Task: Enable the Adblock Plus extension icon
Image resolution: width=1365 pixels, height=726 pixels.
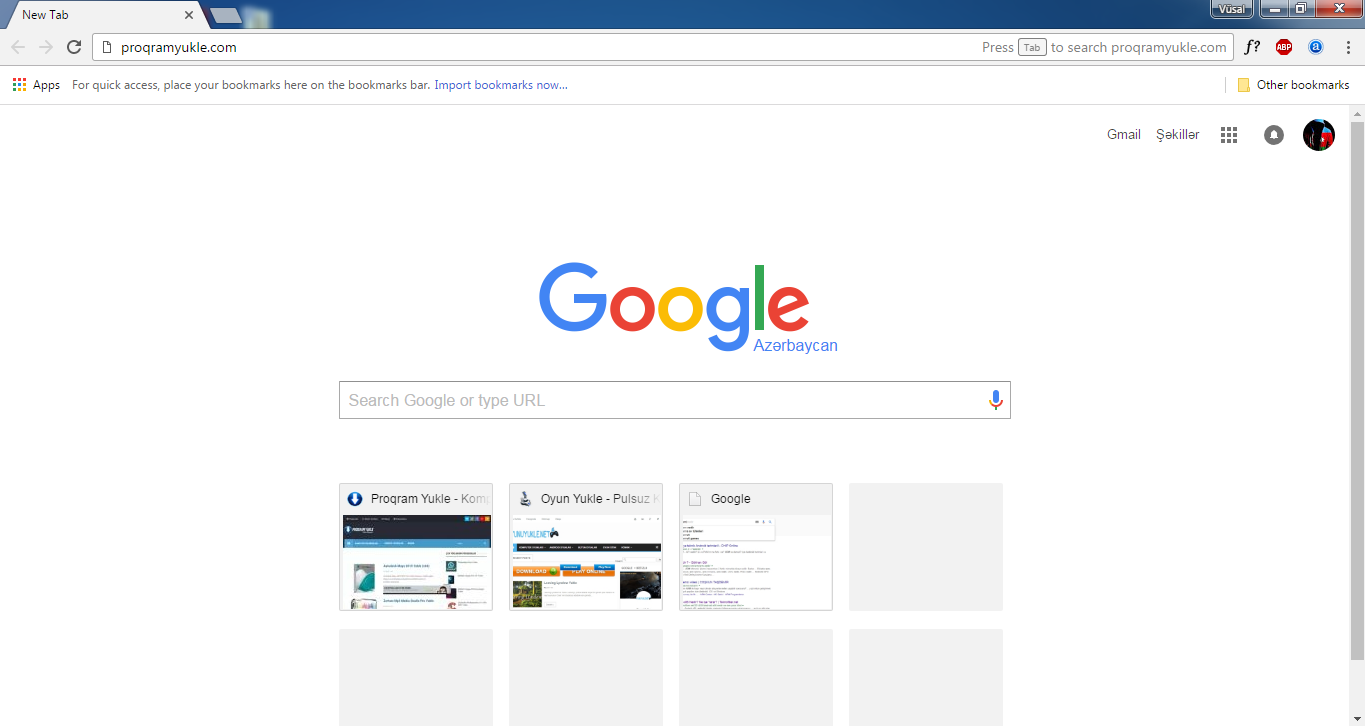Action: [x=1284, y=46]
